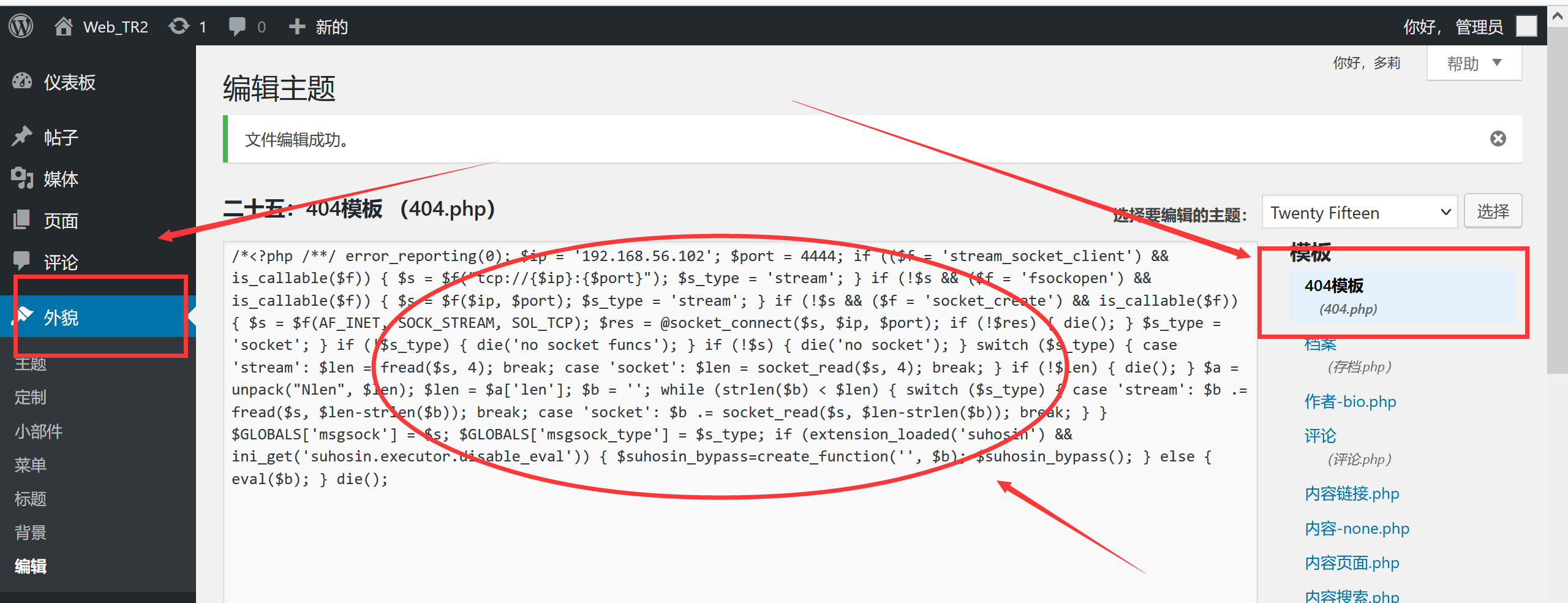Open the 页面 pages menu
Viewport: 1568px width, 603px height.
[98, 221]
